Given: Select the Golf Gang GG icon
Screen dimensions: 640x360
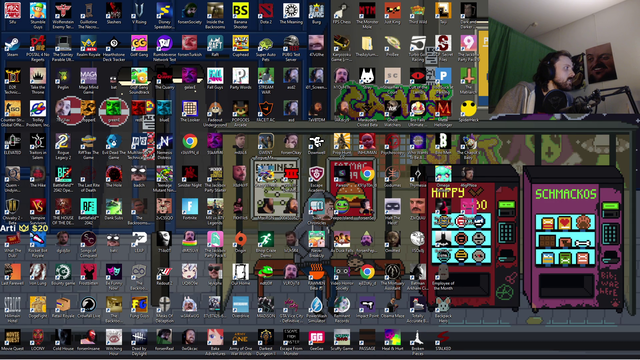Looking at the screenshot, I should pos(139,43).
